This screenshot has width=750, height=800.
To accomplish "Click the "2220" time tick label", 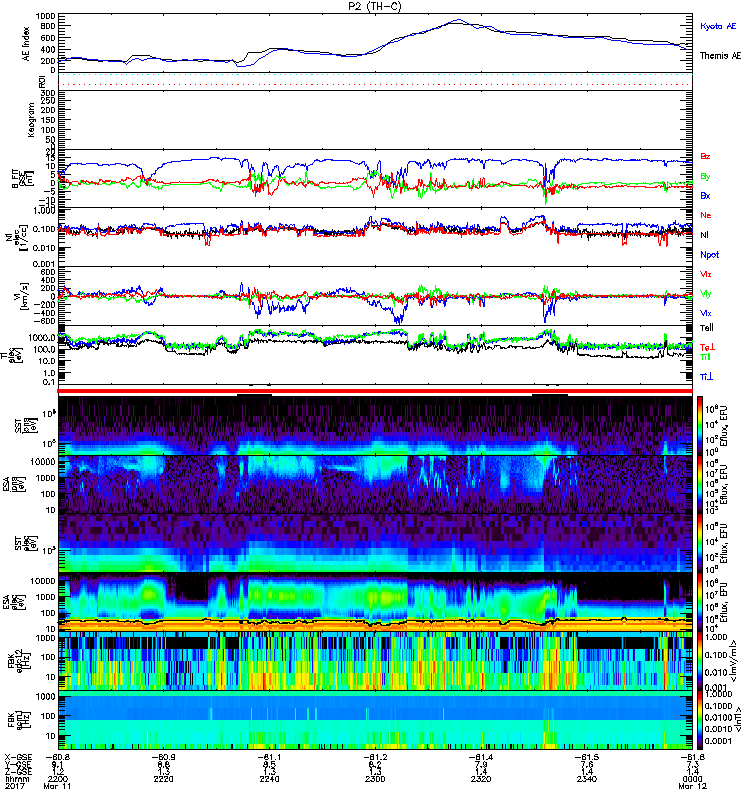I will point(163,780).
